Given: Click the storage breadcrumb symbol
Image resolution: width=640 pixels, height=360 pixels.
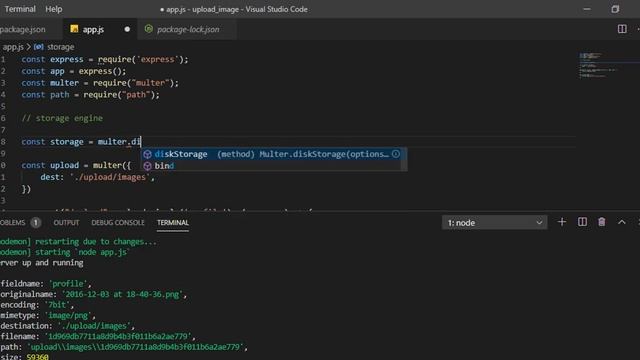Looking at the screenshot, I should click(60, 47).
